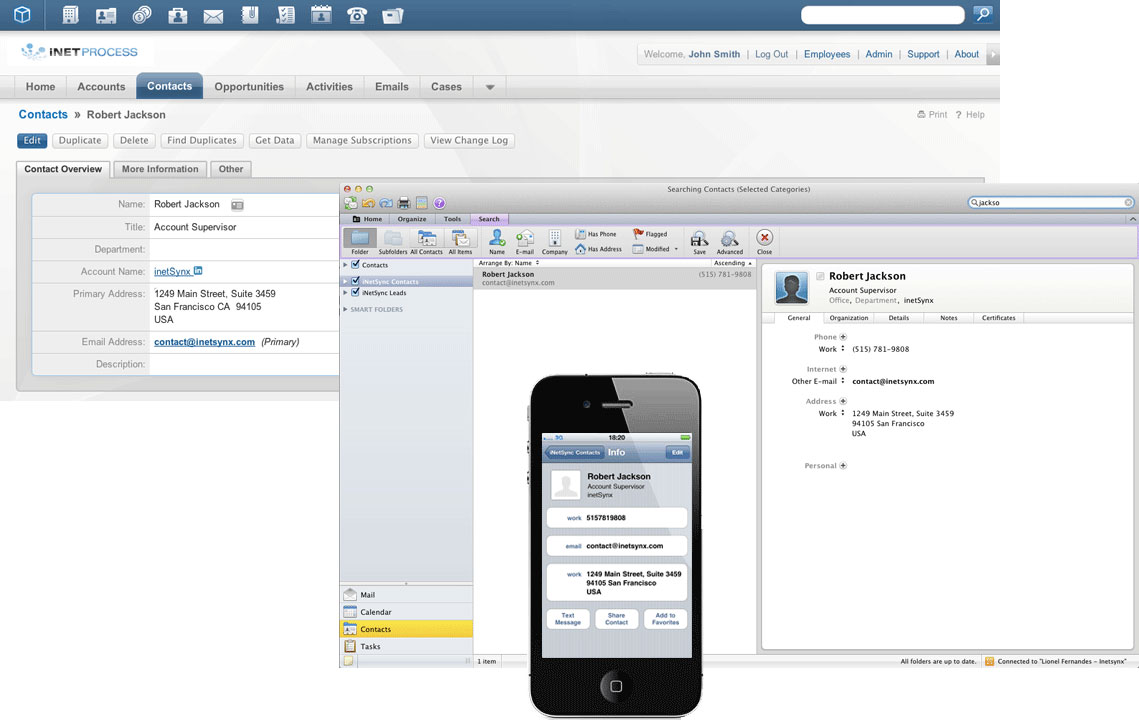This screenshot has width=1139, height=720.
Task: Expand the more modules arrow after Cases
Action: coord(490,87)
